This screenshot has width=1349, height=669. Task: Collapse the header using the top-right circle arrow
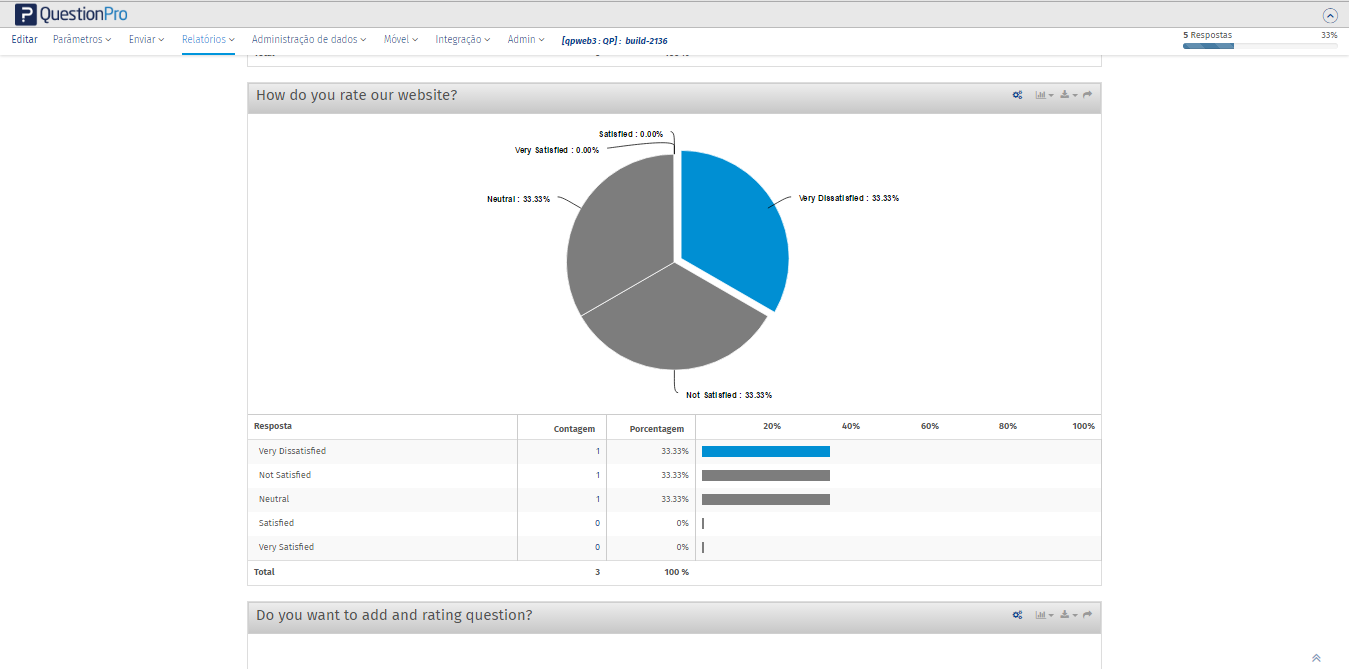click(1329, 15)
